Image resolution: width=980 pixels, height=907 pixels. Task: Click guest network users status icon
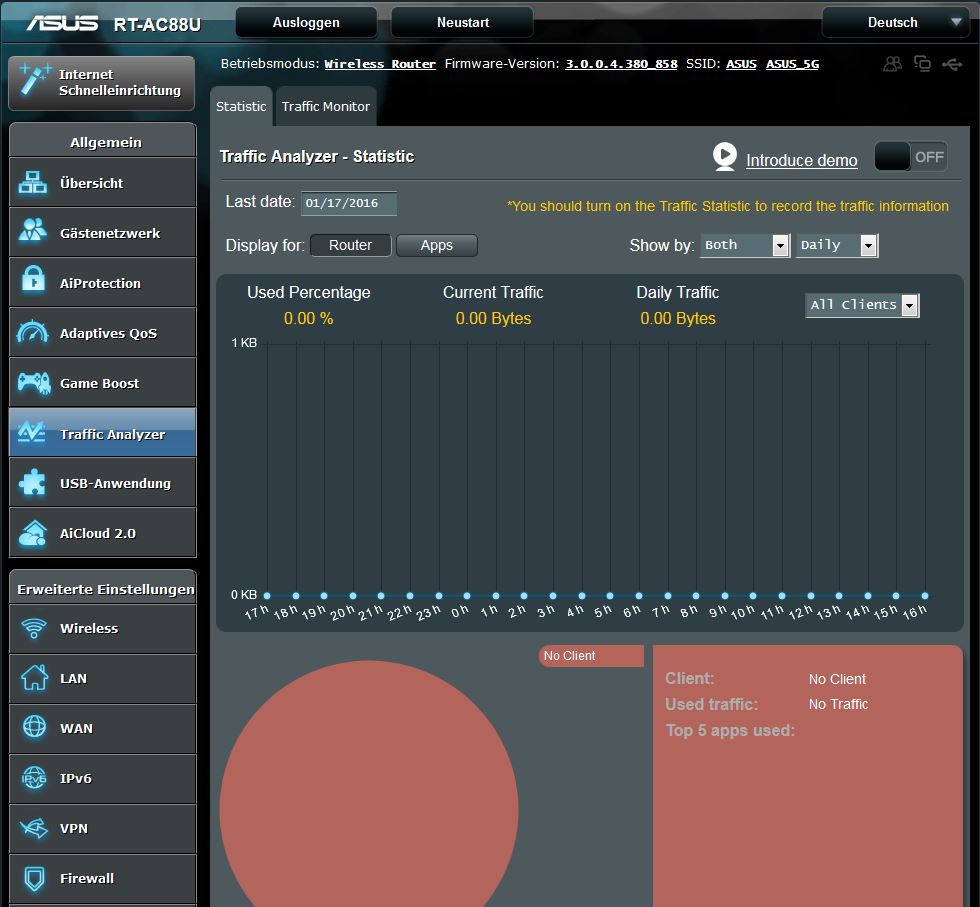[892, 64]
